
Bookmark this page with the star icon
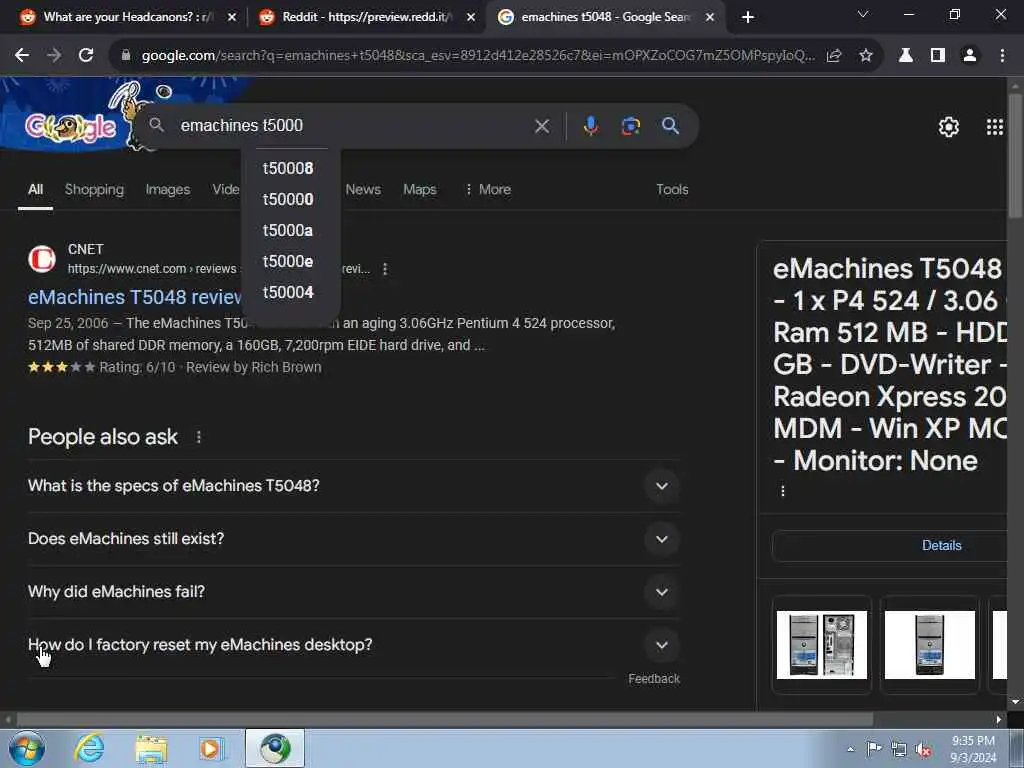pos(866,56)
